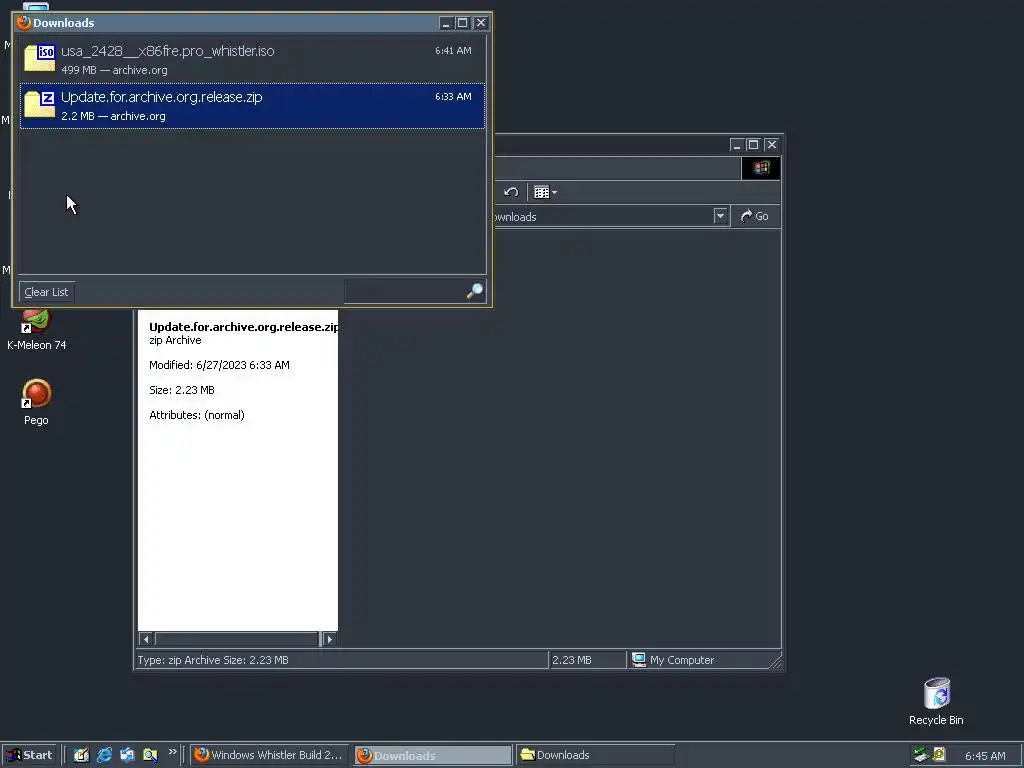Click the bold Update.for.archive.org.release.zip title in Explorer
Viewport: 1024px width, 768px height.
(x=244, y=327)
